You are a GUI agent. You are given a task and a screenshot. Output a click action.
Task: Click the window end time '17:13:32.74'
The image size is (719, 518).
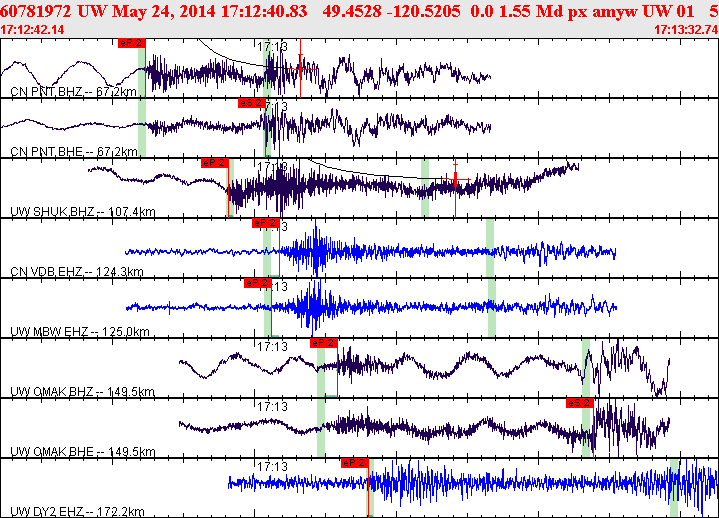(686, 30)
